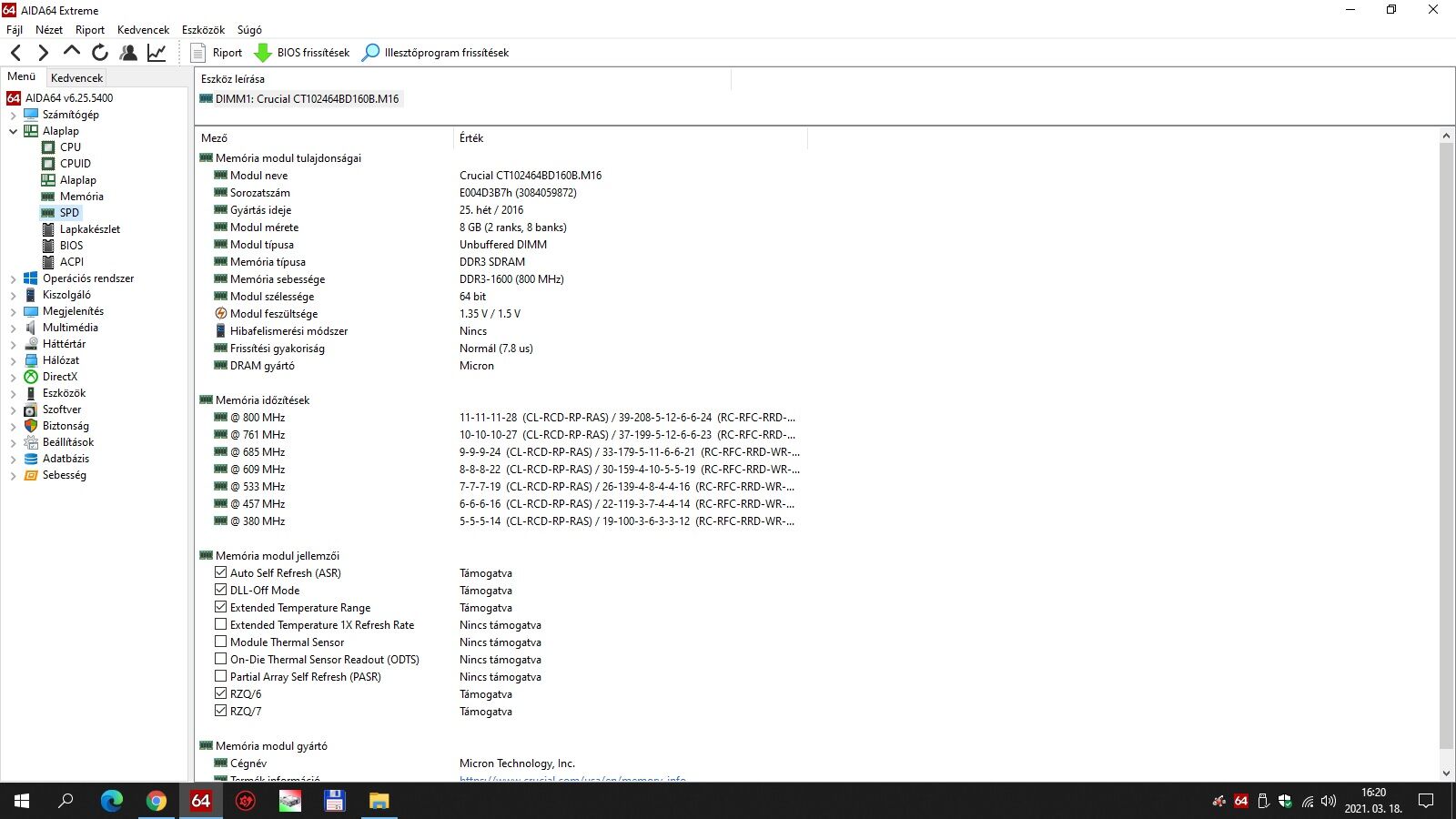
Task: Switch to the Kedvencek sidebar tab
Action: click(x=76, y=78)
